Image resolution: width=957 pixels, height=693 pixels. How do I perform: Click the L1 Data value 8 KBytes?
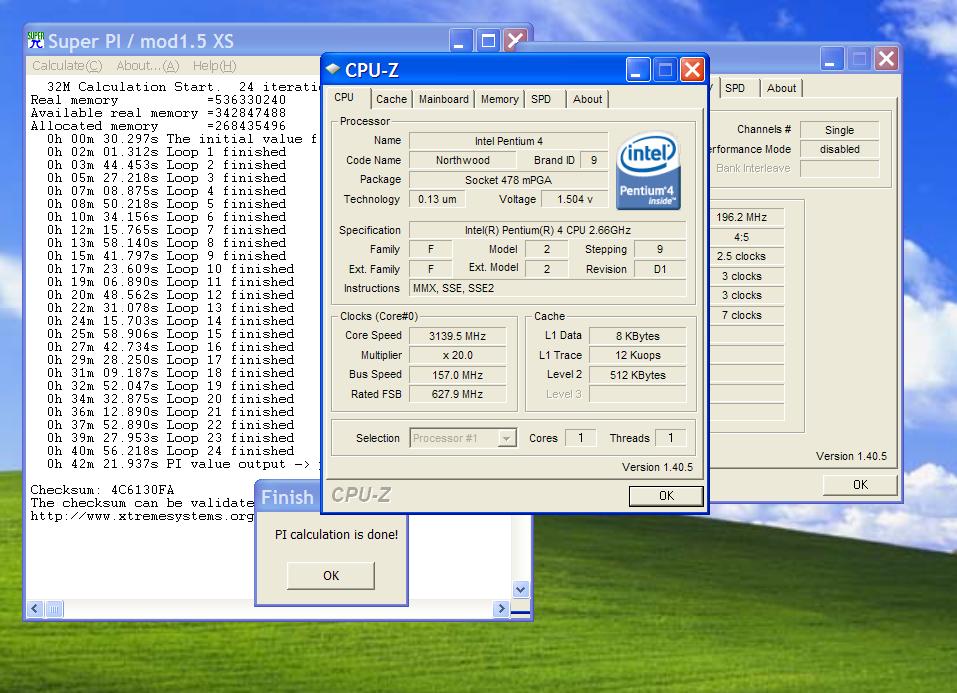[637, 336]
